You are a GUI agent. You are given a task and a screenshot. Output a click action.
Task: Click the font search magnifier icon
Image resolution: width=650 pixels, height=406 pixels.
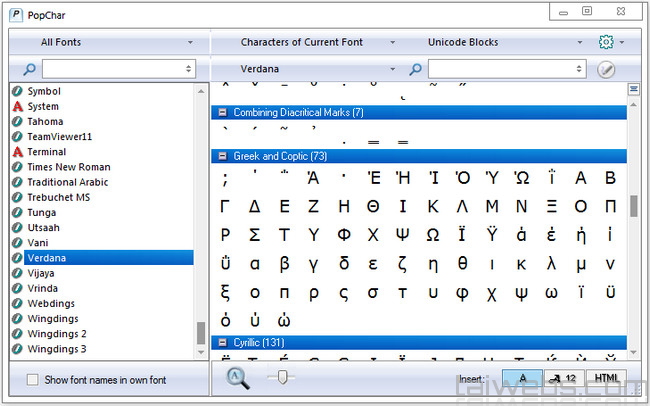coord(29,69)
